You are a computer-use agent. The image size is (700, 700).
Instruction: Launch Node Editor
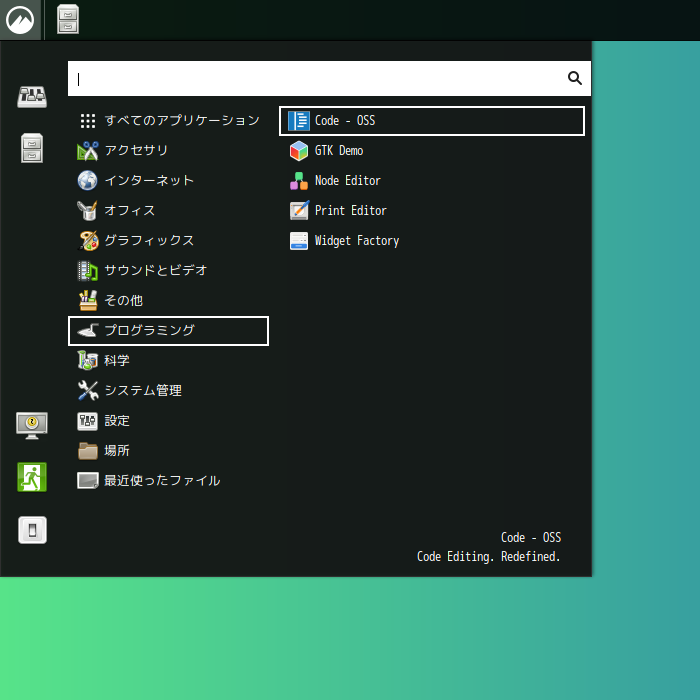click(x=432, y=181)
